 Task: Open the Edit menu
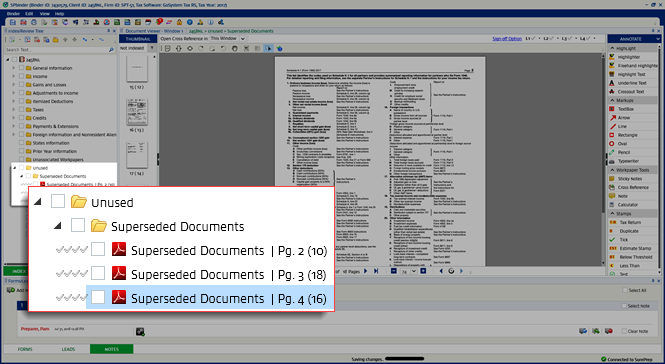[29, 14]
